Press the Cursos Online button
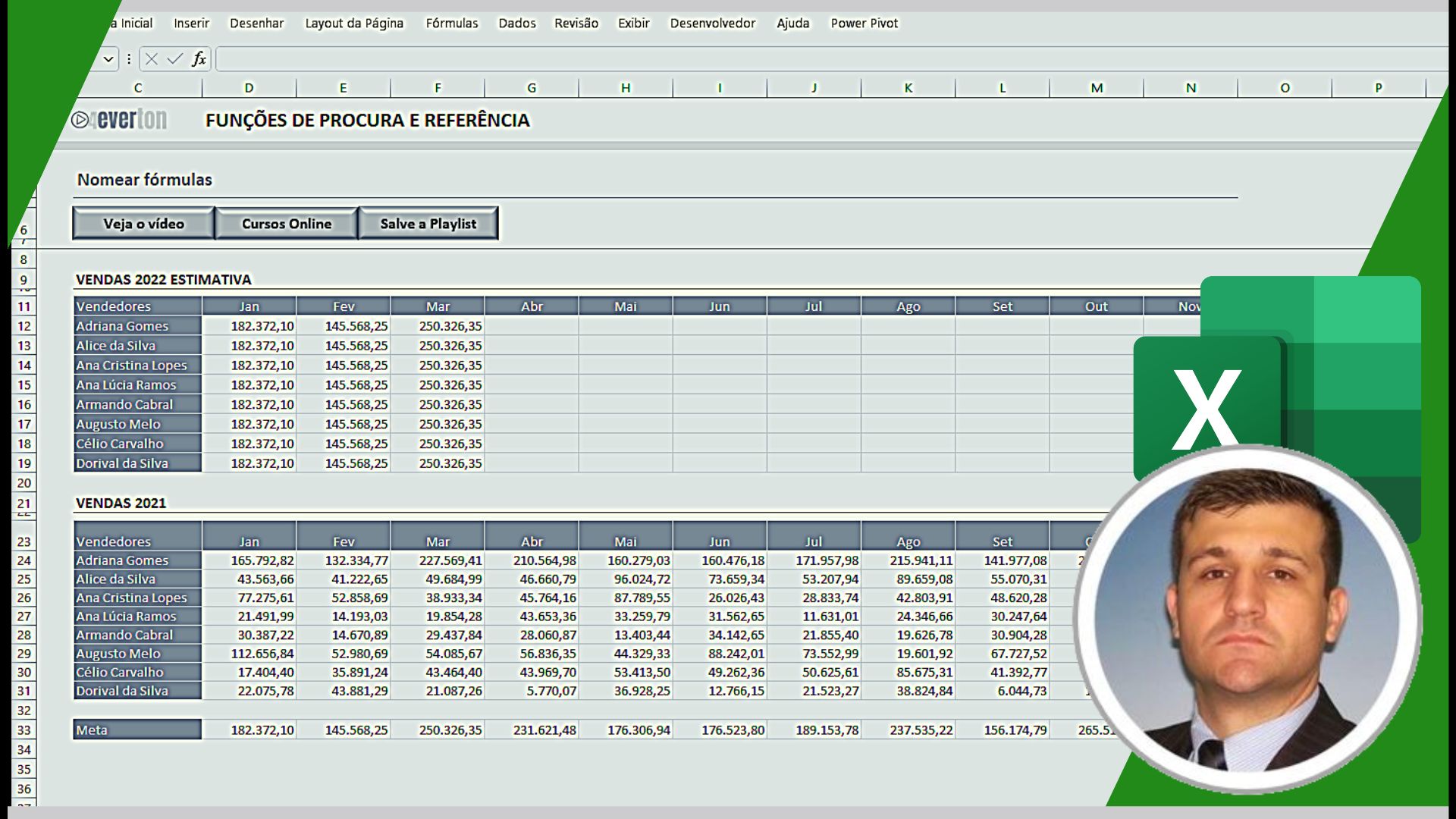 [286, 223]
